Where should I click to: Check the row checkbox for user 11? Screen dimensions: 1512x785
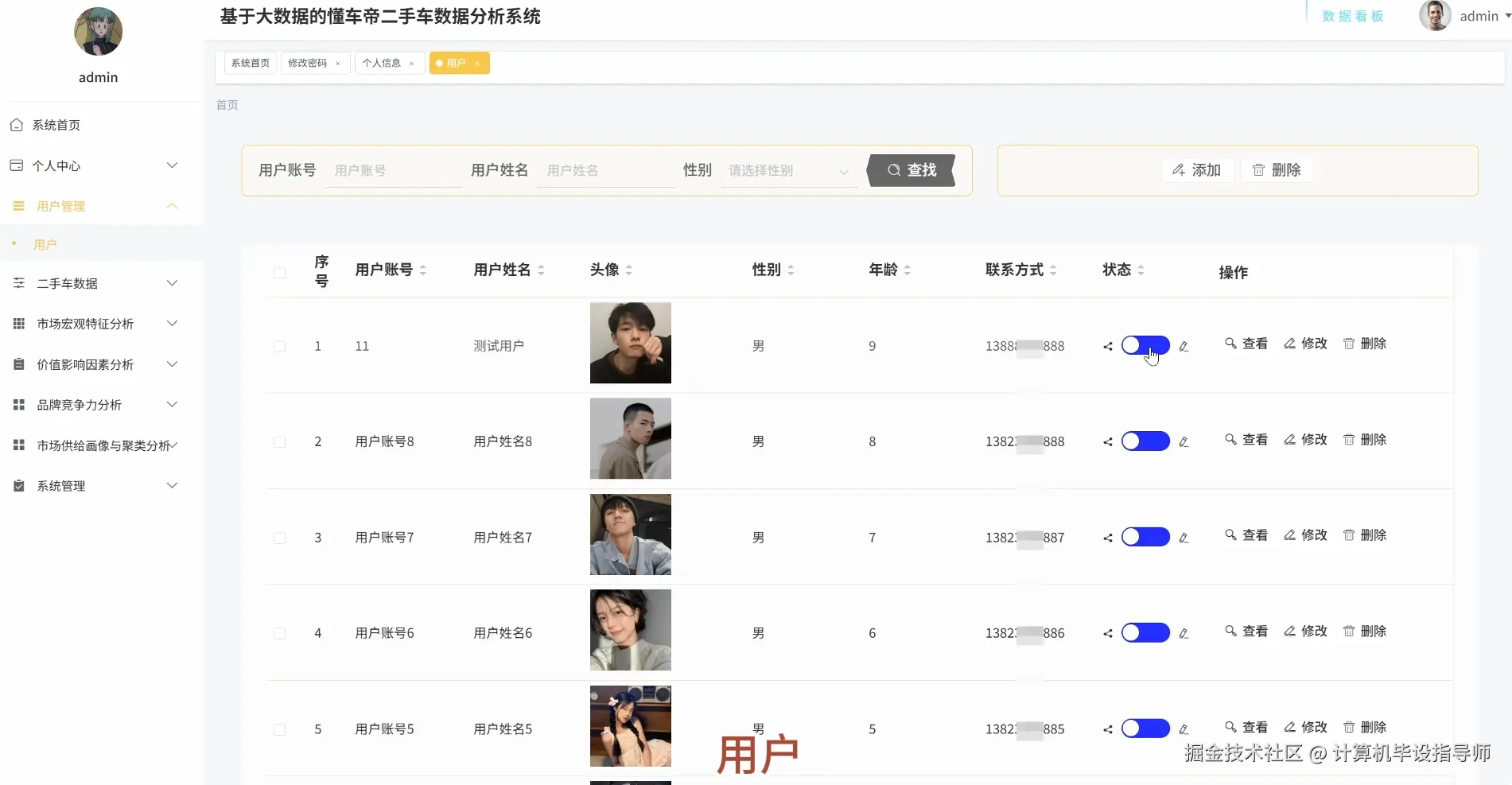pyautogui.click(x=279, y=346)
